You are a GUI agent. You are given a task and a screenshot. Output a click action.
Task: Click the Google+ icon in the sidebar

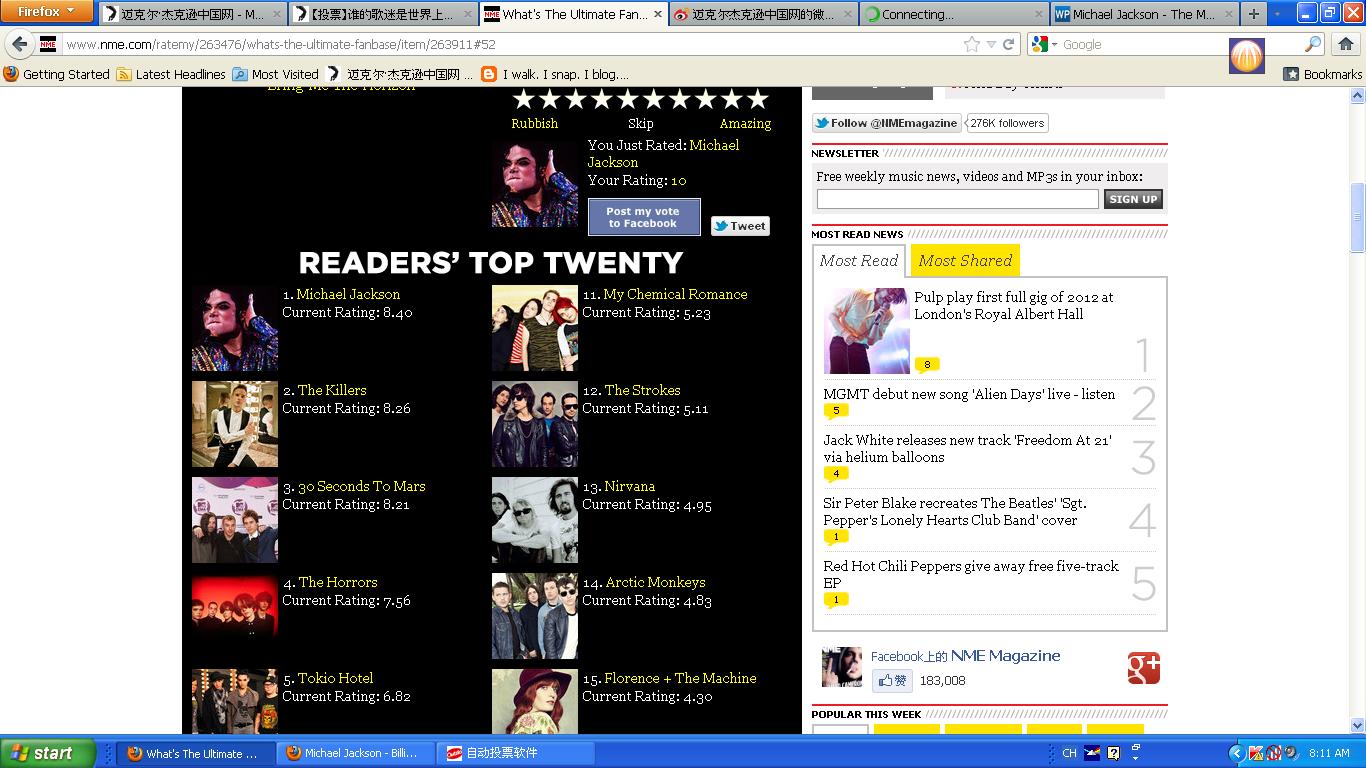1143,668
